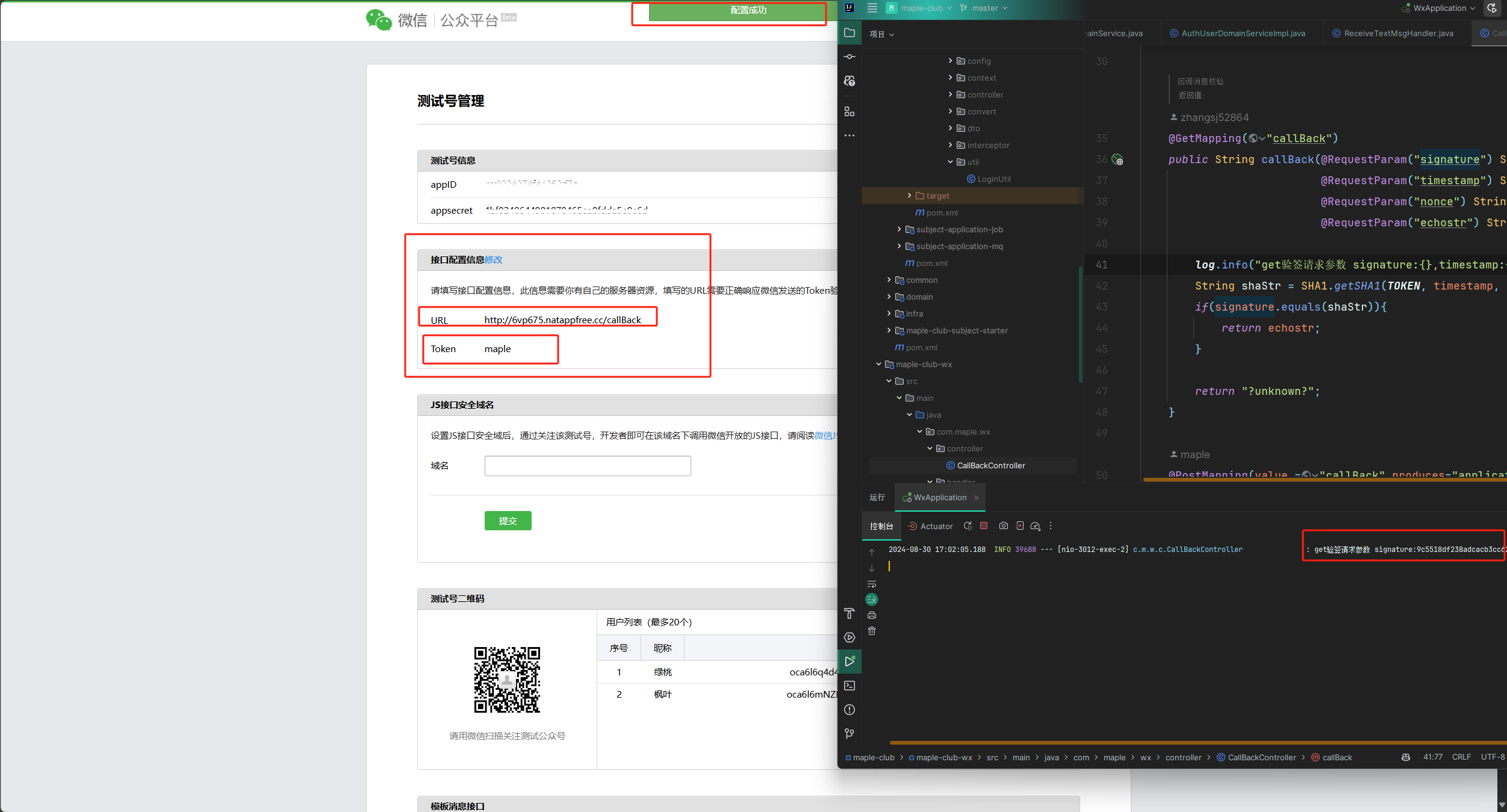Image resolution: width=1507 pixels, height=812 pixels.
Task: Open IntelliJ main hamburger menu
Action: (x=872, y=8)
